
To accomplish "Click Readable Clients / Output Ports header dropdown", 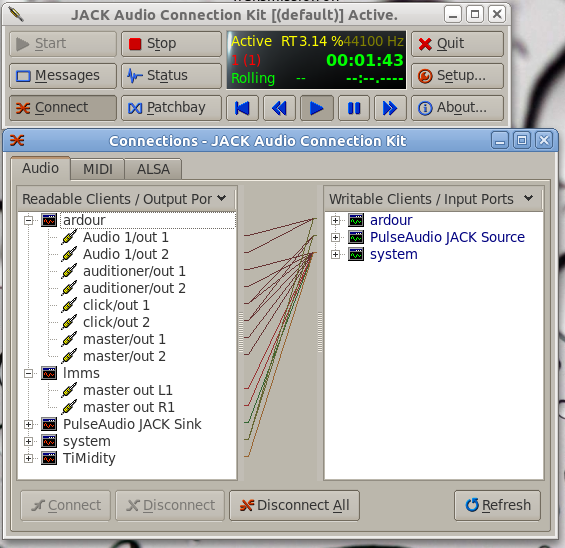I will tap(222, 198).
